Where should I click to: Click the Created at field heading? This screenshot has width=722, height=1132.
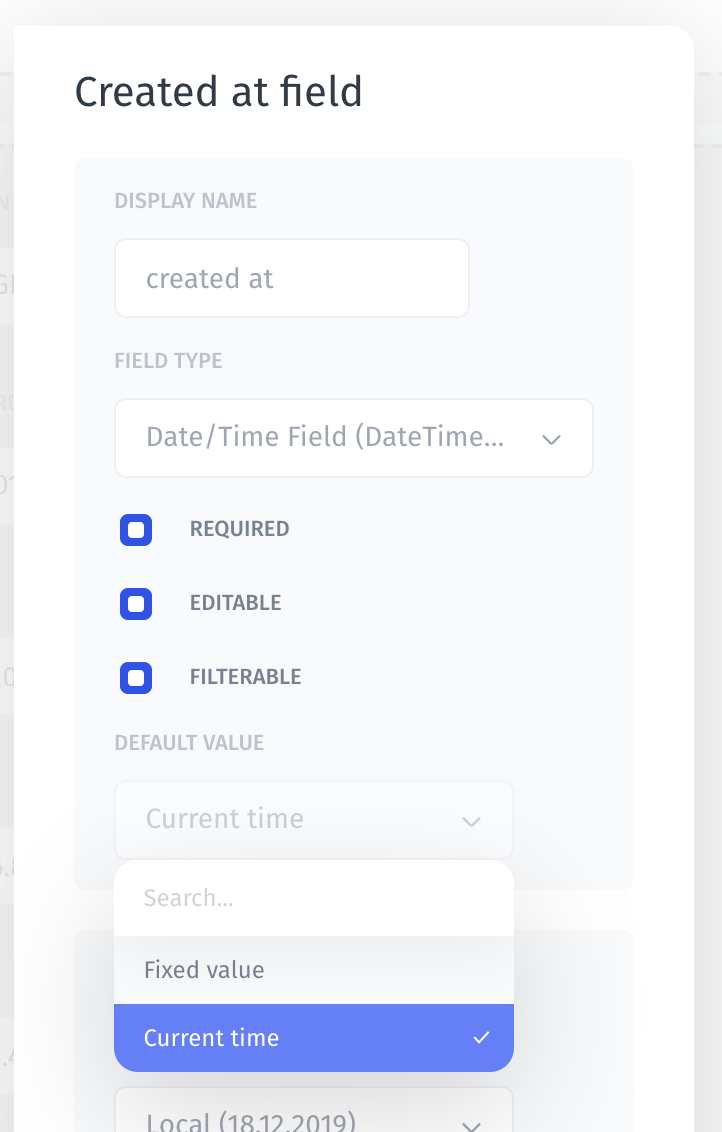[x=219, y=93]
